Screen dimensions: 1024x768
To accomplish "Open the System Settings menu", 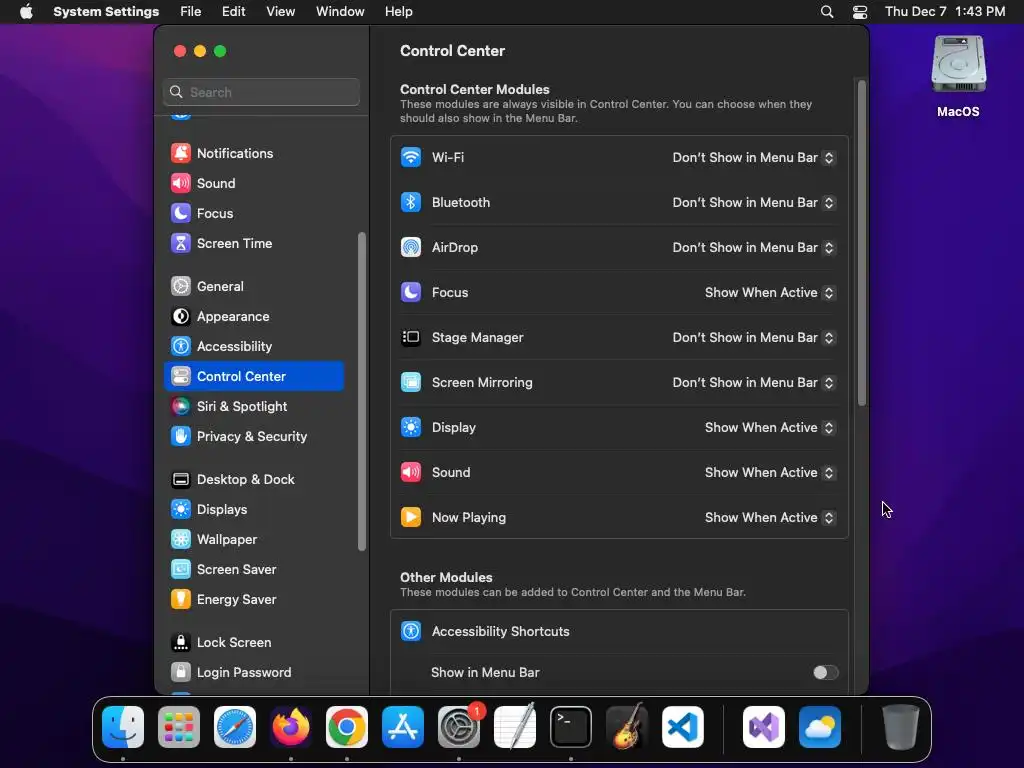I will tap(106, 12).
